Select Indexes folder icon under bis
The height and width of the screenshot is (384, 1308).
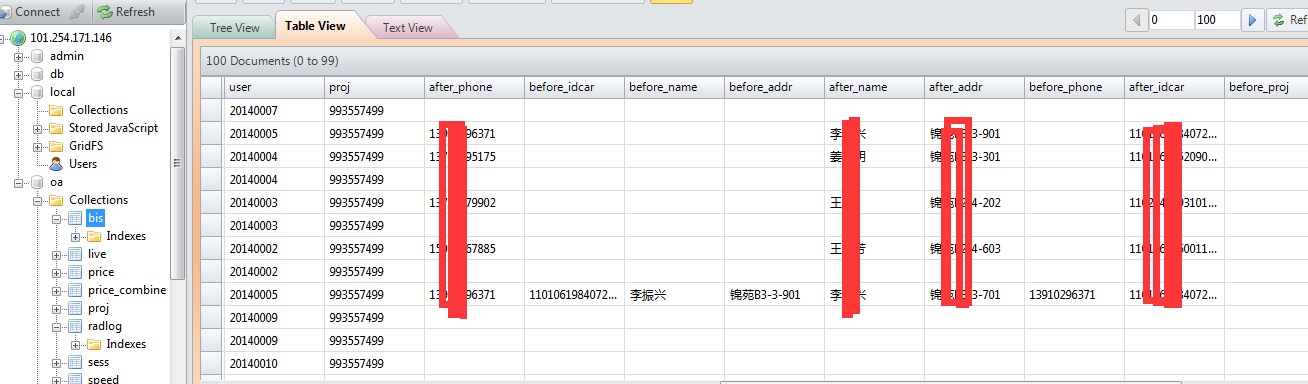pyautogui.click(x=94, y=236)
